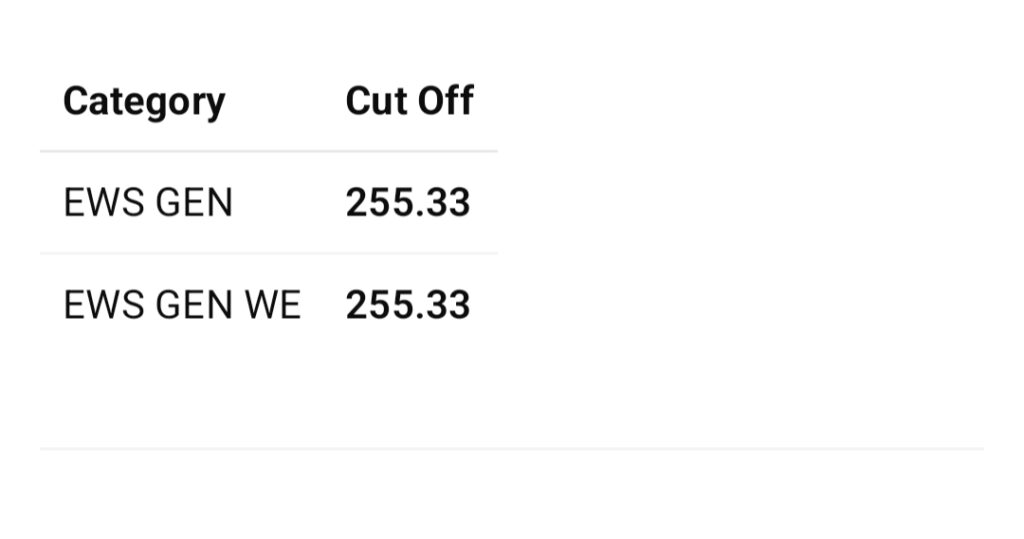1024x539 pixels.
Task: Click the letter C in Category header
Action: click(74, 101)
